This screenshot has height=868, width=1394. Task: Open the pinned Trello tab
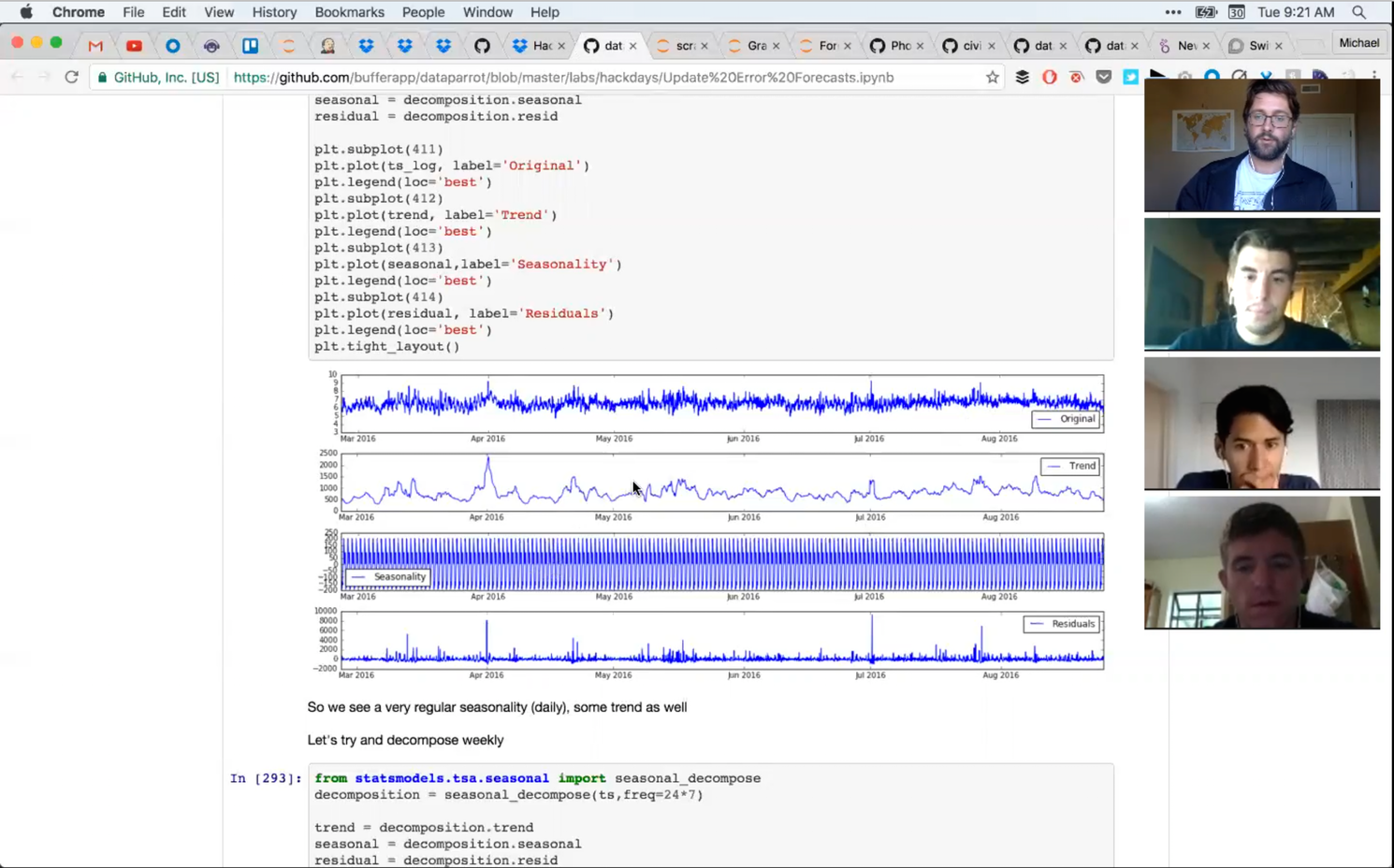click(x=250, y=46)
